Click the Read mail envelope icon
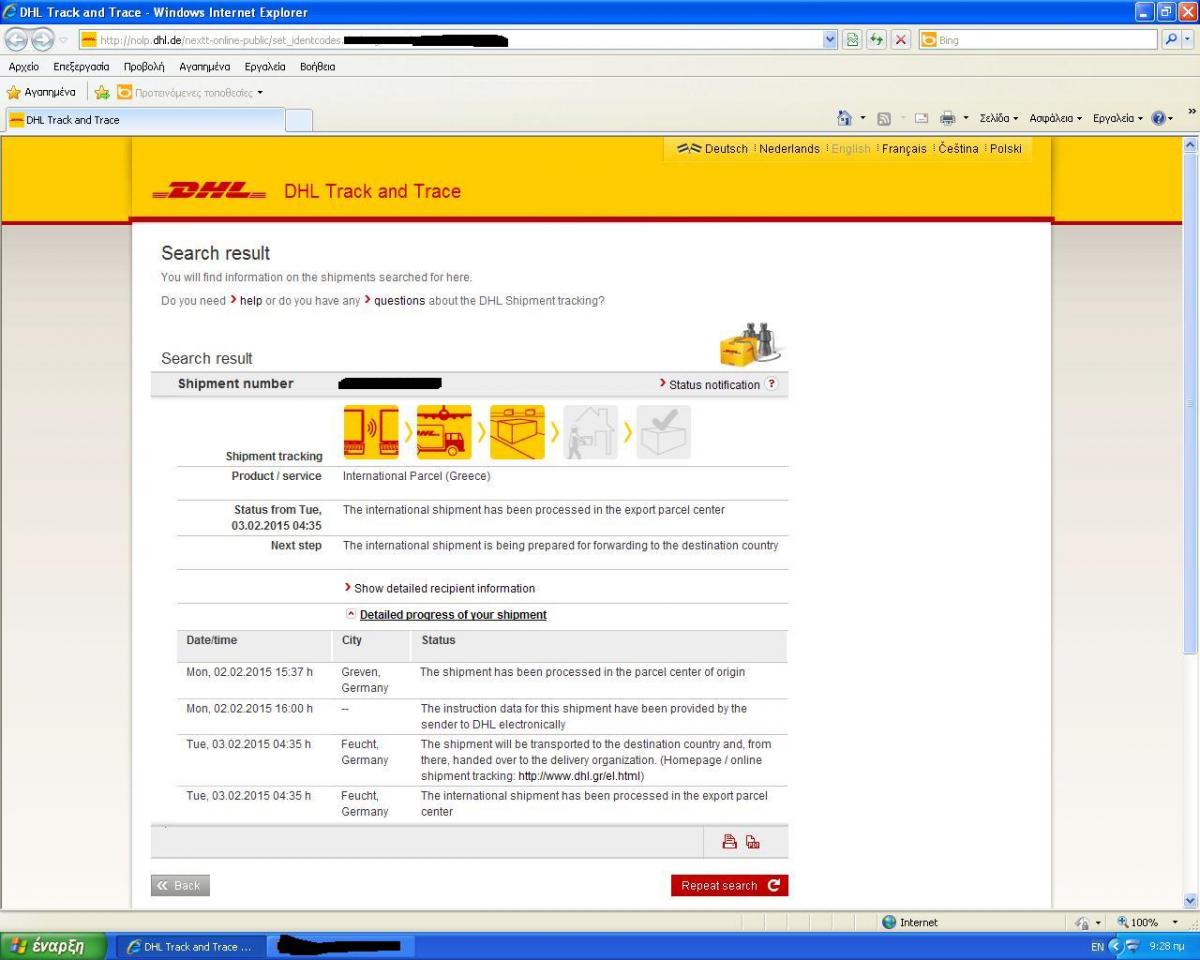The width and height of the screenshot is (1200, 960). tap(920, 119)
